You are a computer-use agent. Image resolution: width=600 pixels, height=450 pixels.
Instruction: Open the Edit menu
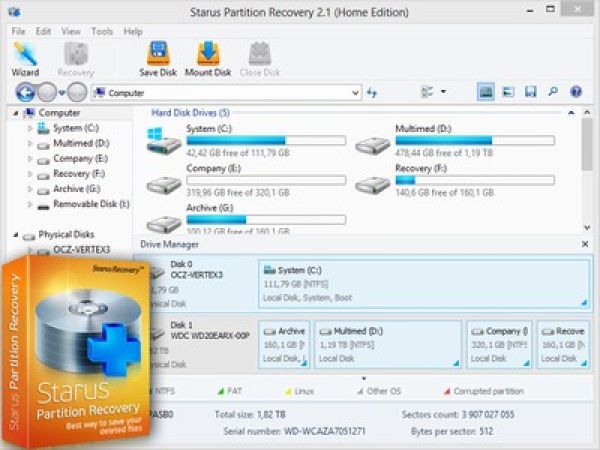tap(43, 31)
